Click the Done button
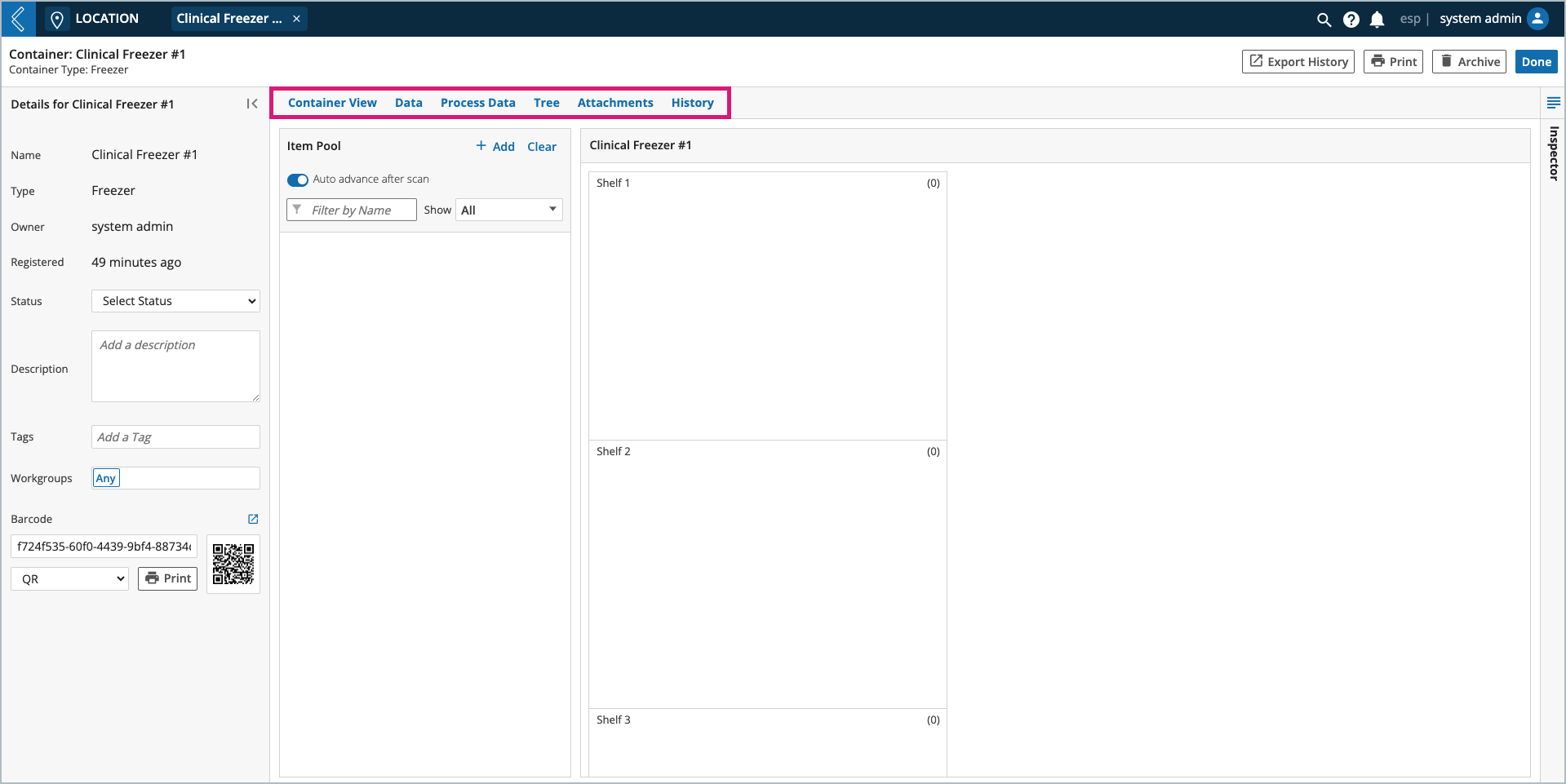Screen dimensions: 1566x784 (x=1537, y=62)
